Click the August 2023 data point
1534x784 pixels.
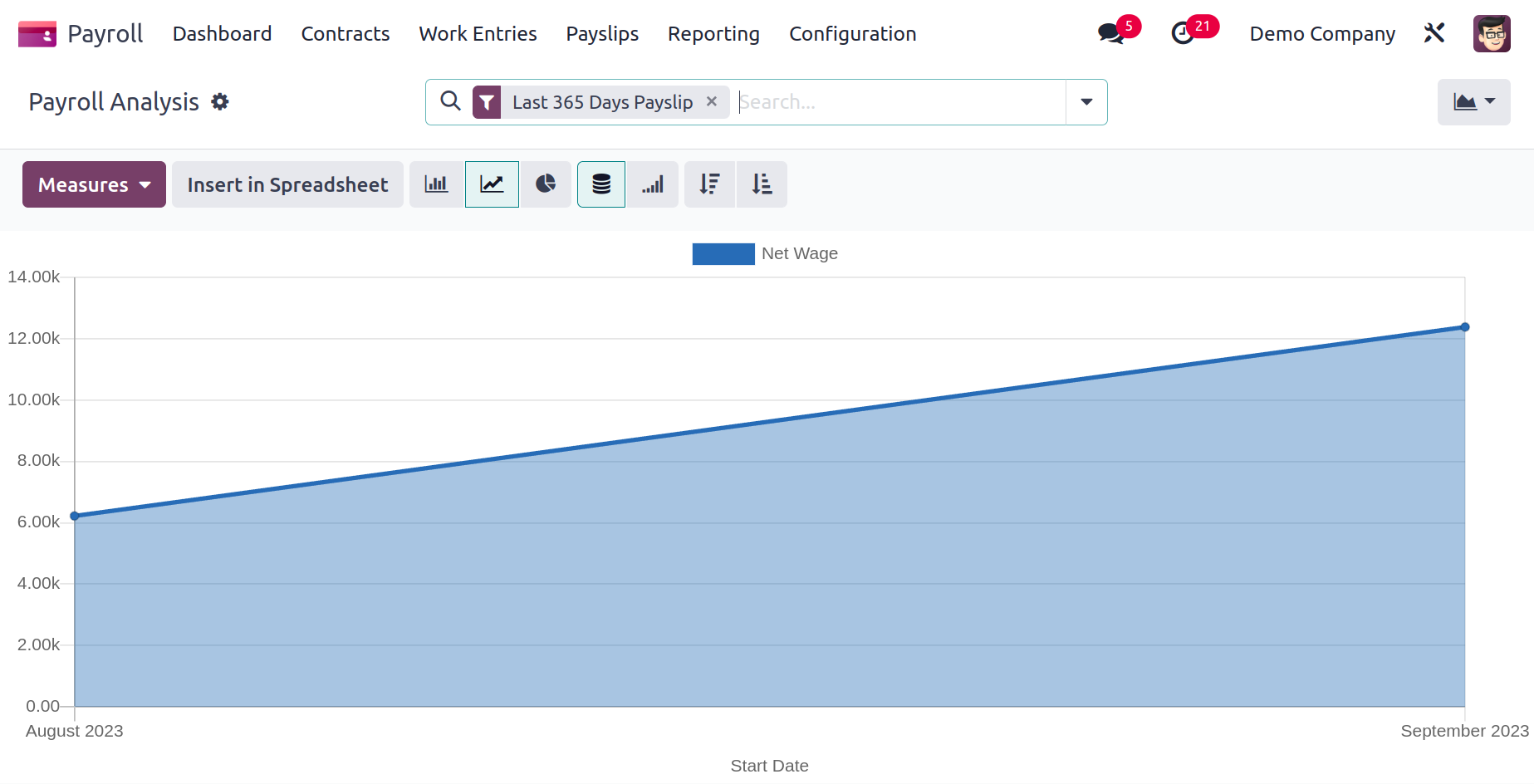(x=75, y=516)
